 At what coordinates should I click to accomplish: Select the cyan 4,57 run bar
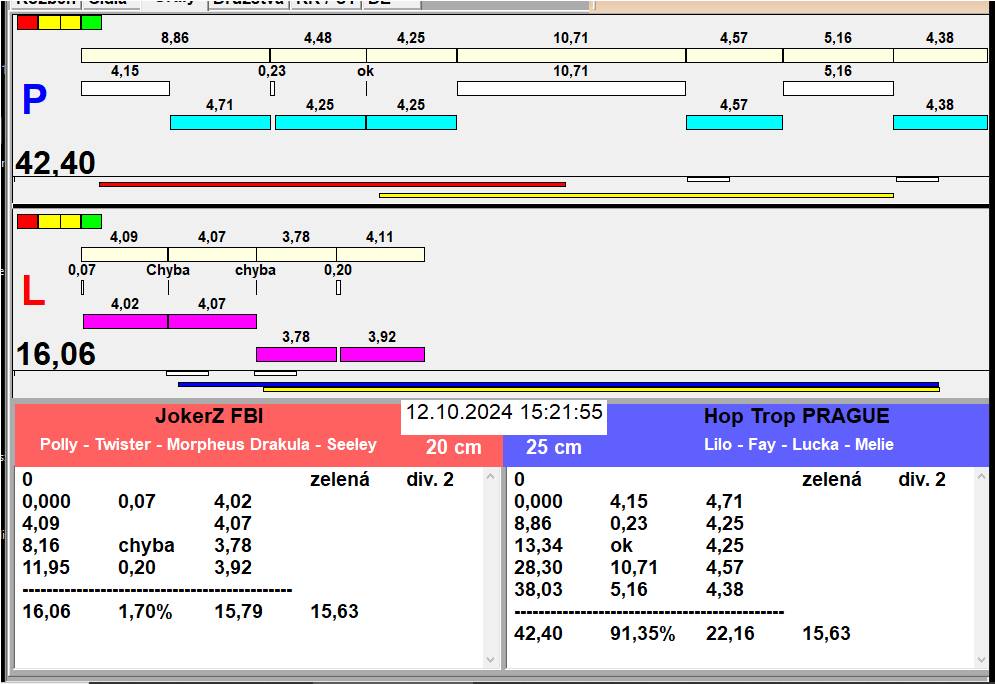734,122
